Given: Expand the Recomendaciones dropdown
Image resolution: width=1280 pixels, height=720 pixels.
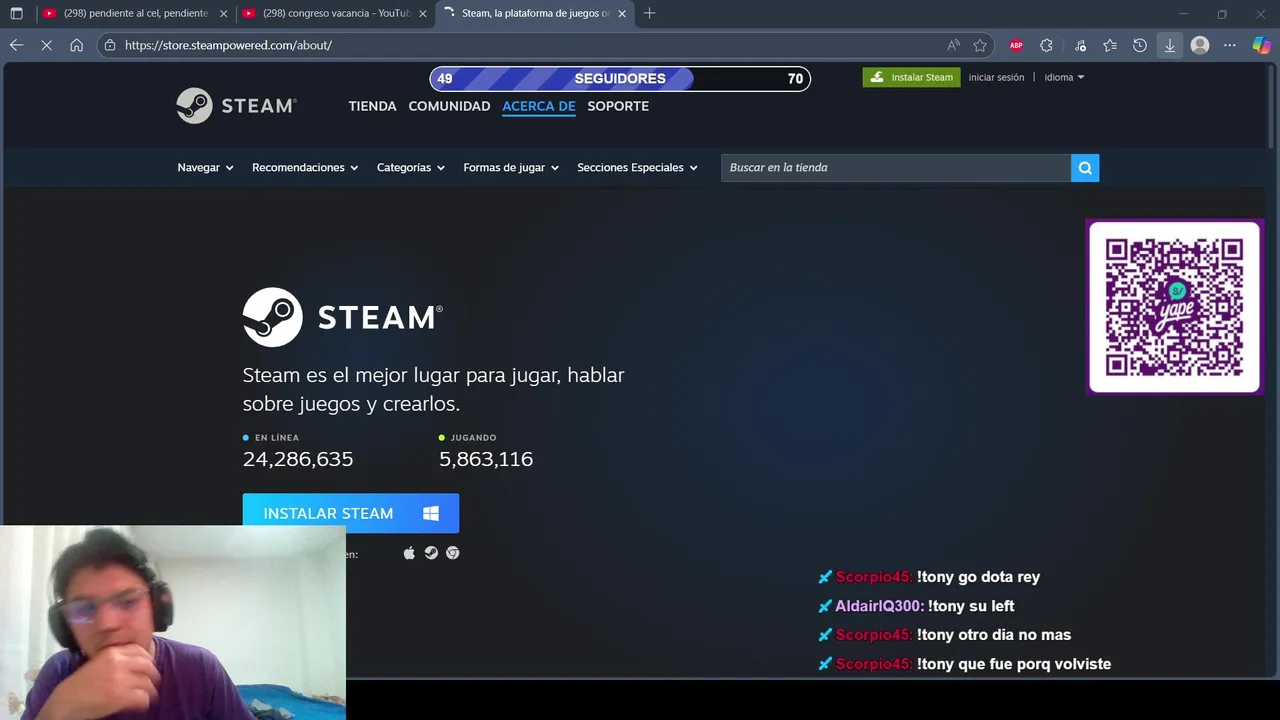Looking at the screenshot, I should tap(305, 168).
